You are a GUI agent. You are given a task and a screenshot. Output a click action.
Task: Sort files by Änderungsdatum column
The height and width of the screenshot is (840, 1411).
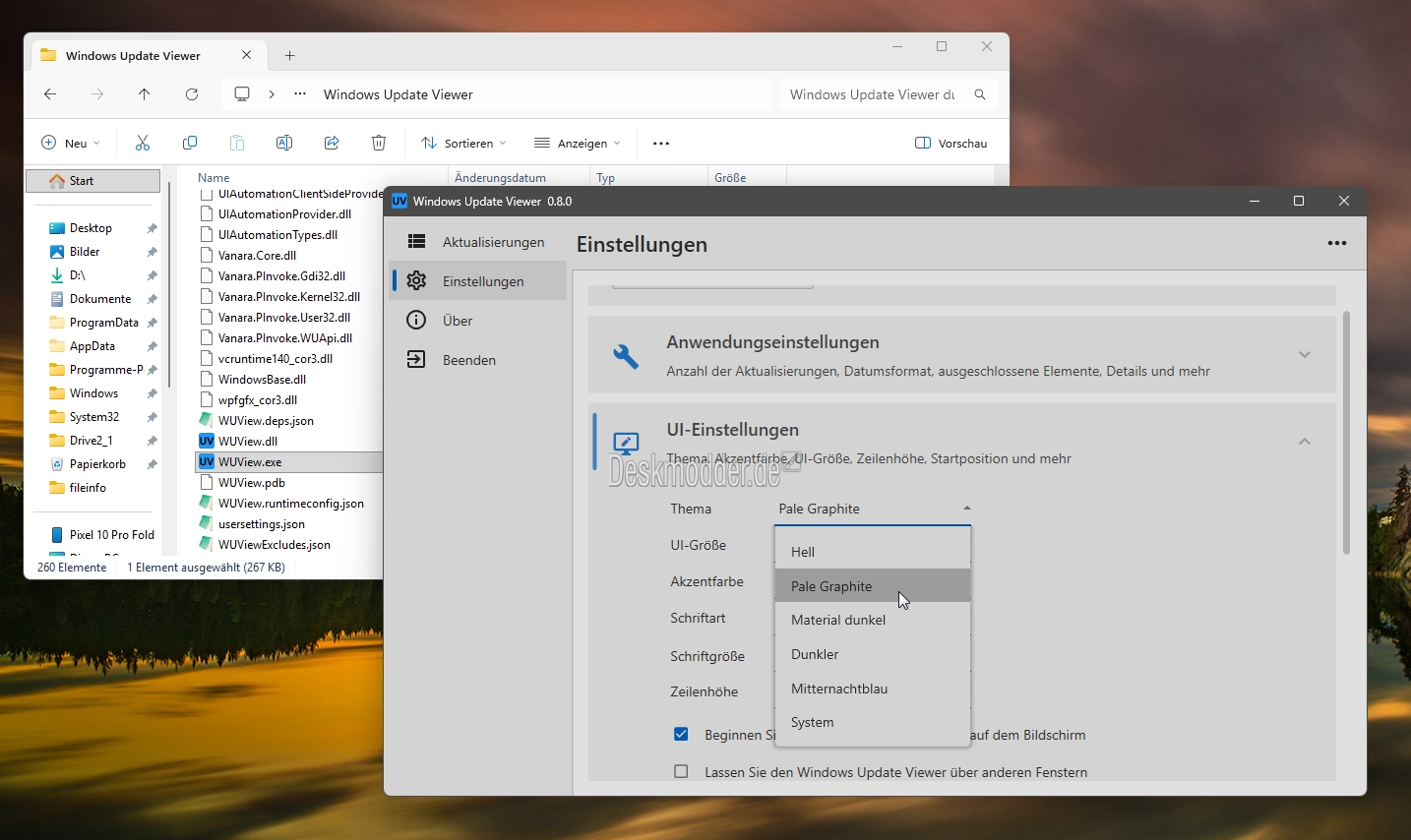500,178
